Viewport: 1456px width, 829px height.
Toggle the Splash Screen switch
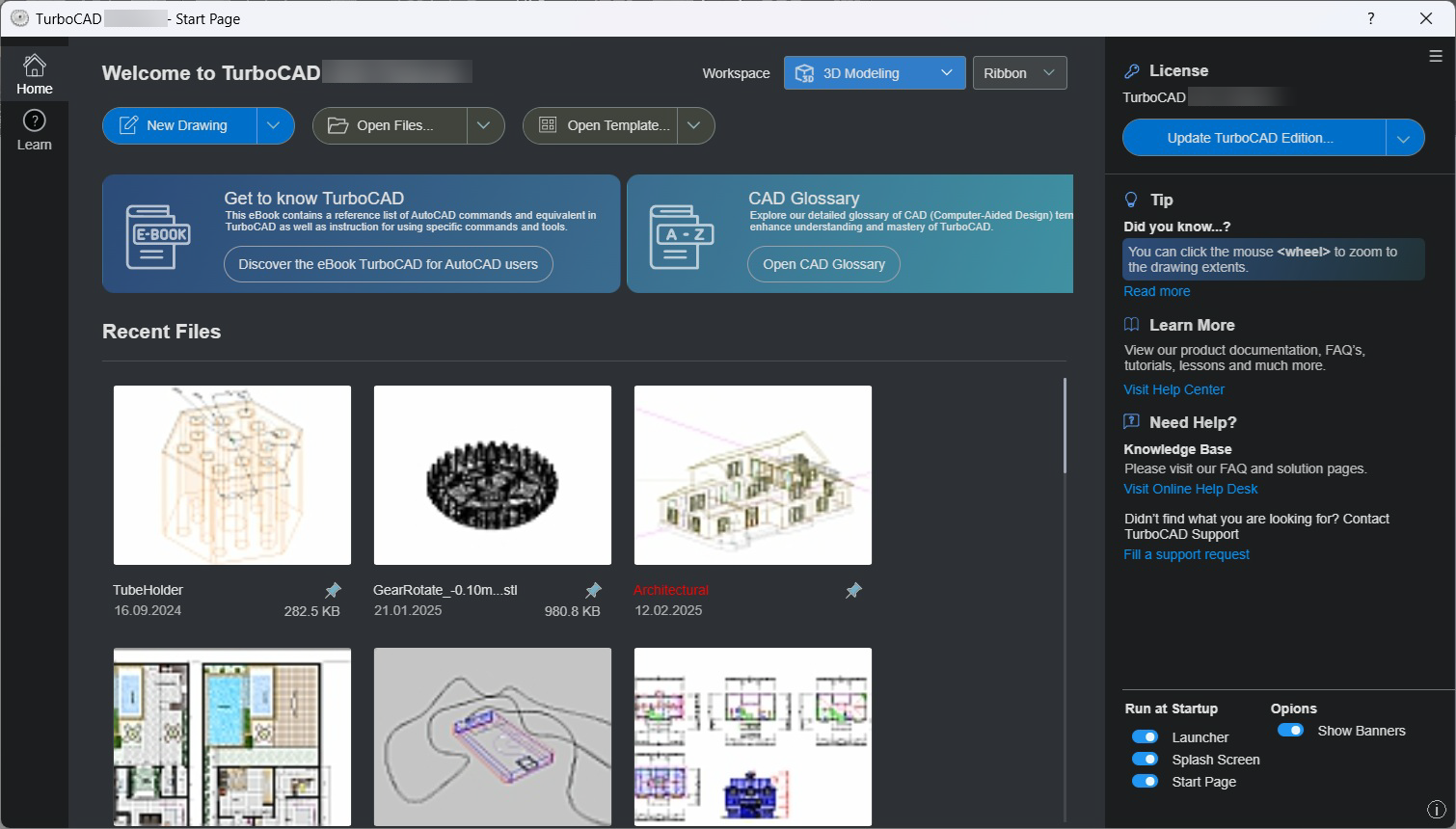tap(1145, 759)
